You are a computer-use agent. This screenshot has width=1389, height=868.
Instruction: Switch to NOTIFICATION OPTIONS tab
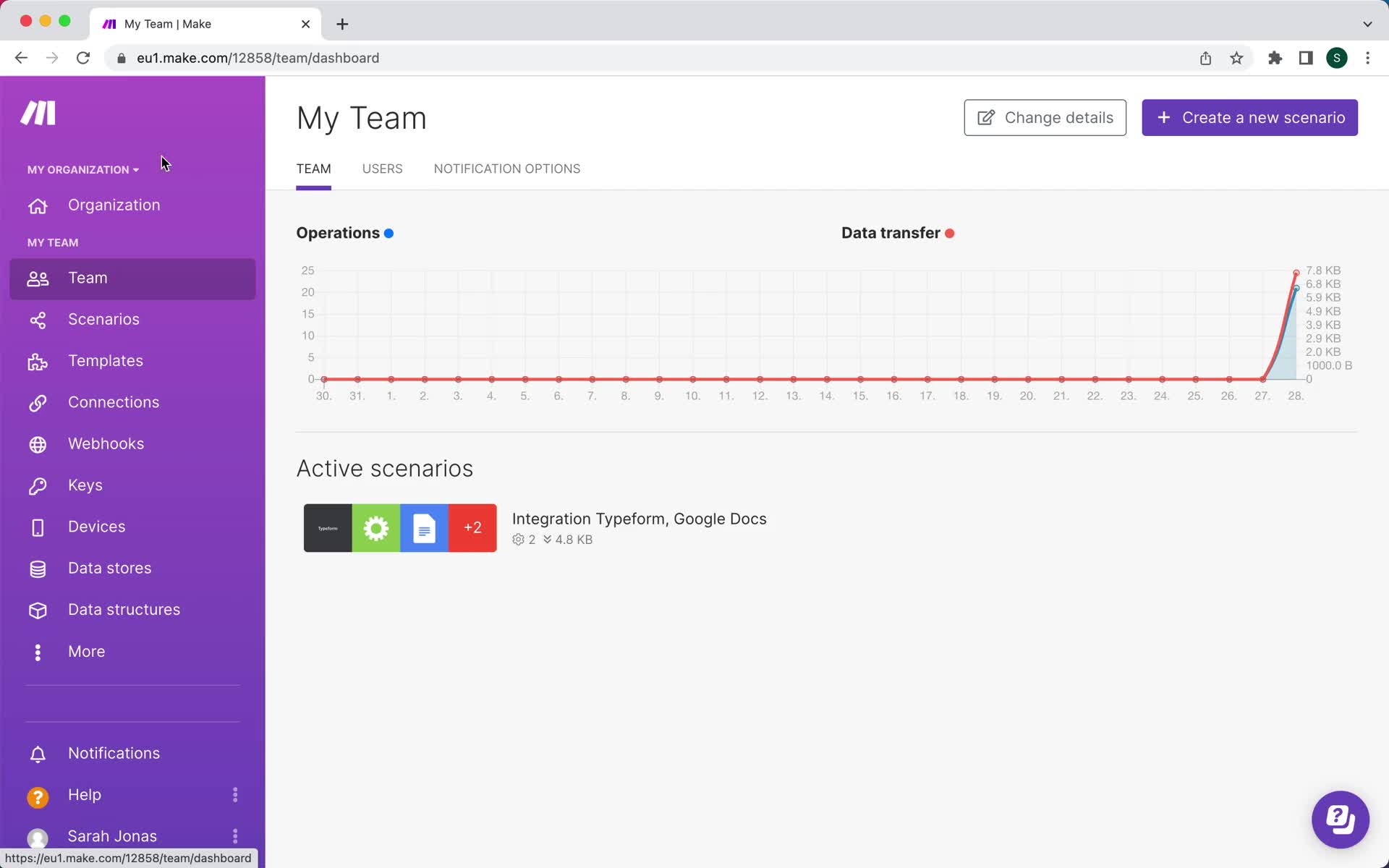507,168
